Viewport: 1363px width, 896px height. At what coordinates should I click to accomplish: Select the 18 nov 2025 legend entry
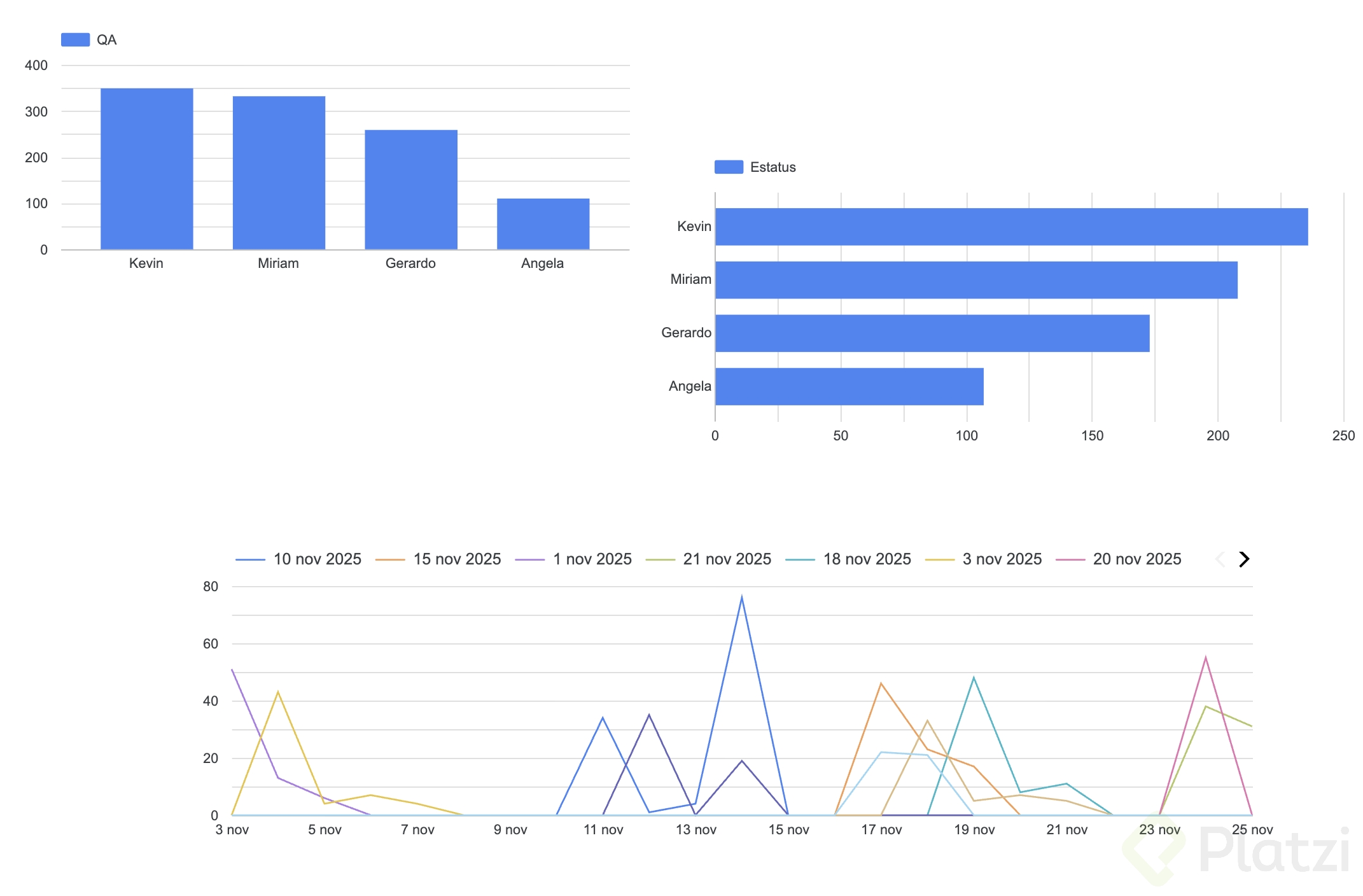(867, 559)
